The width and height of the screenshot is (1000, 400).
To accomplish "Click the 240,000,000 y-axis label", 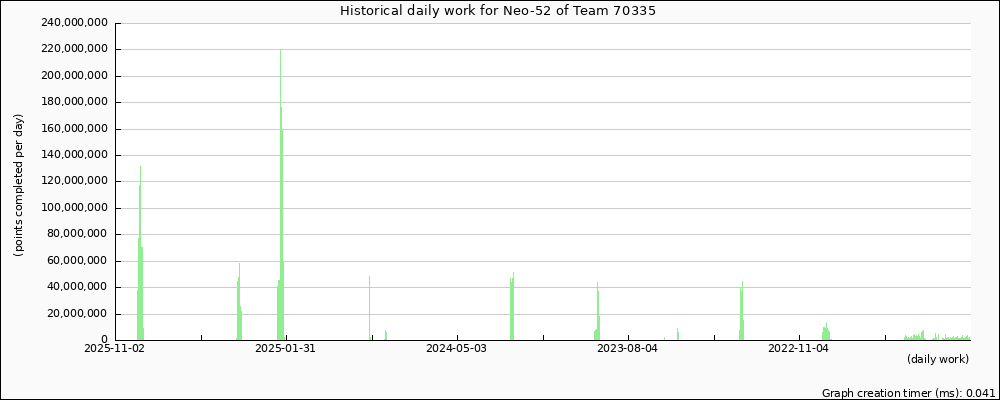I will point(72,23).
